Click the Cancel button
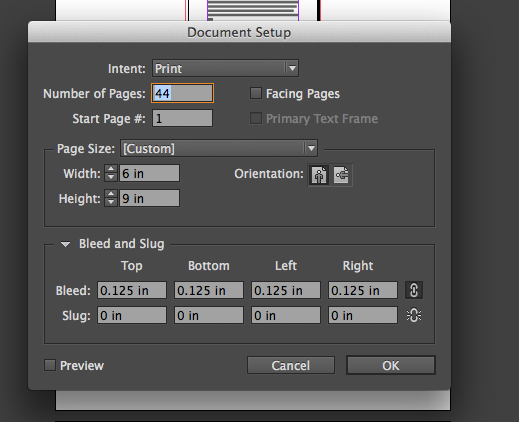The height and width of the screenshot is (422, 519). pos(291,365)
